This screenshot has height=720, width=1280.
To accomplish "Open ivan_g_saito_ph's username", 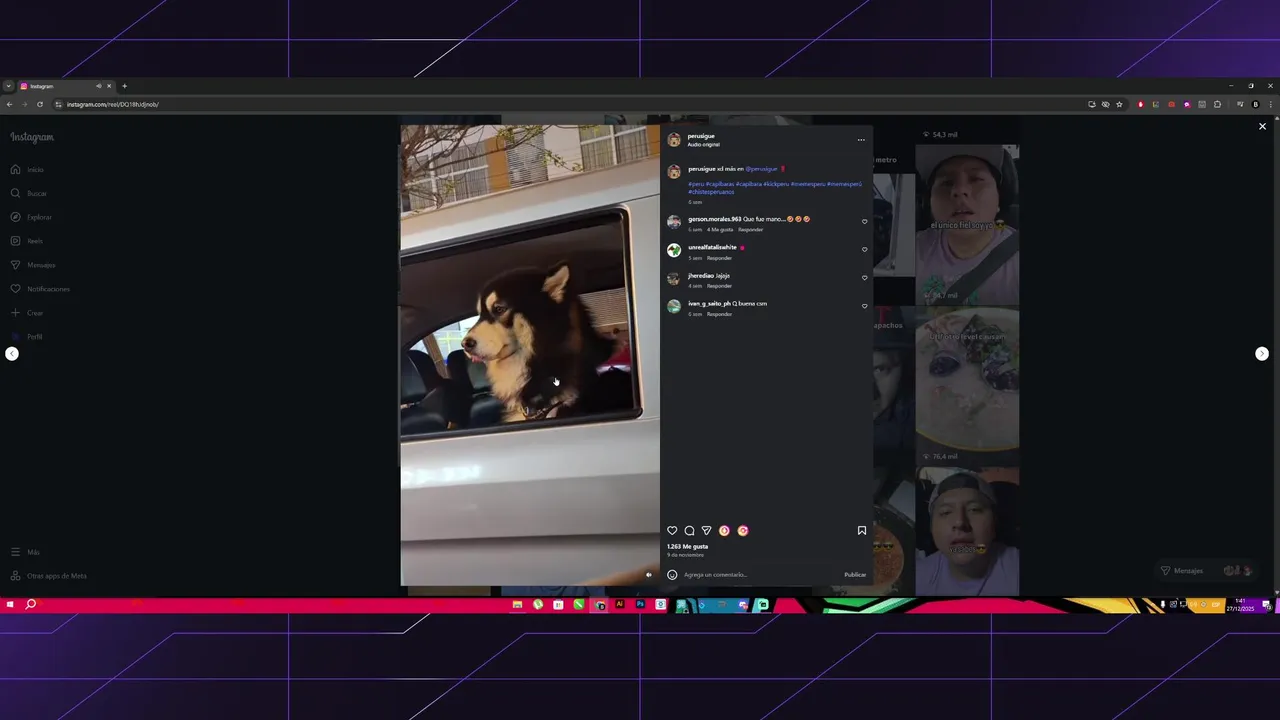I will click(x=709, y=304).
